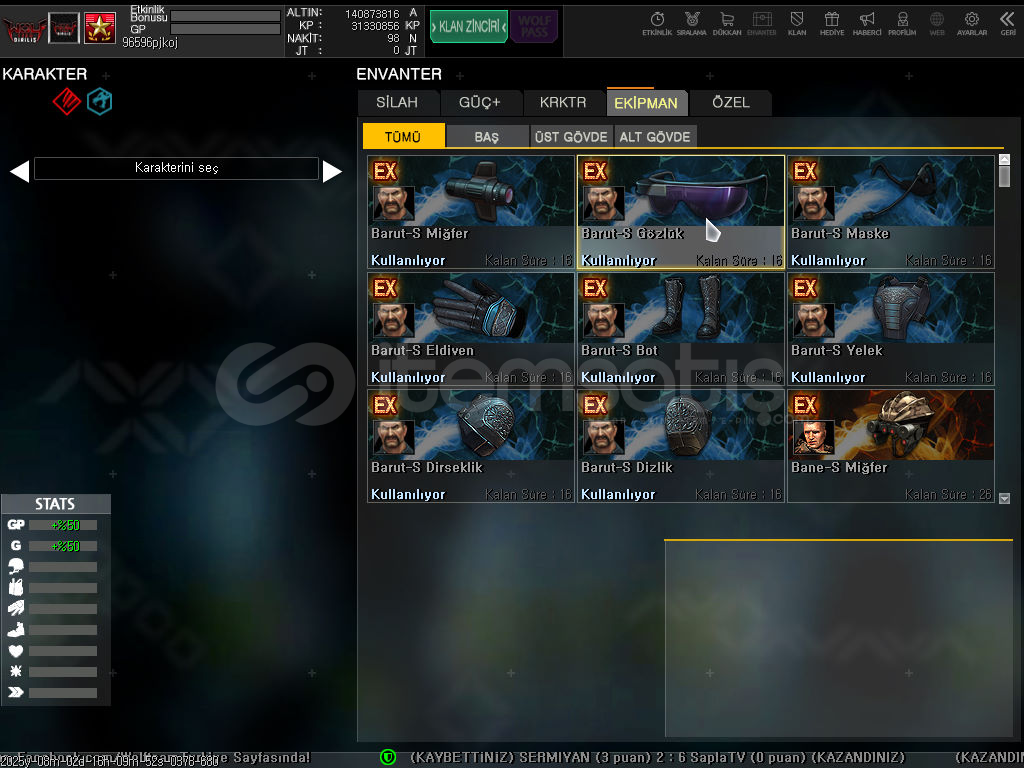Open the ETKİNLİK events icon

coord(657,24)
